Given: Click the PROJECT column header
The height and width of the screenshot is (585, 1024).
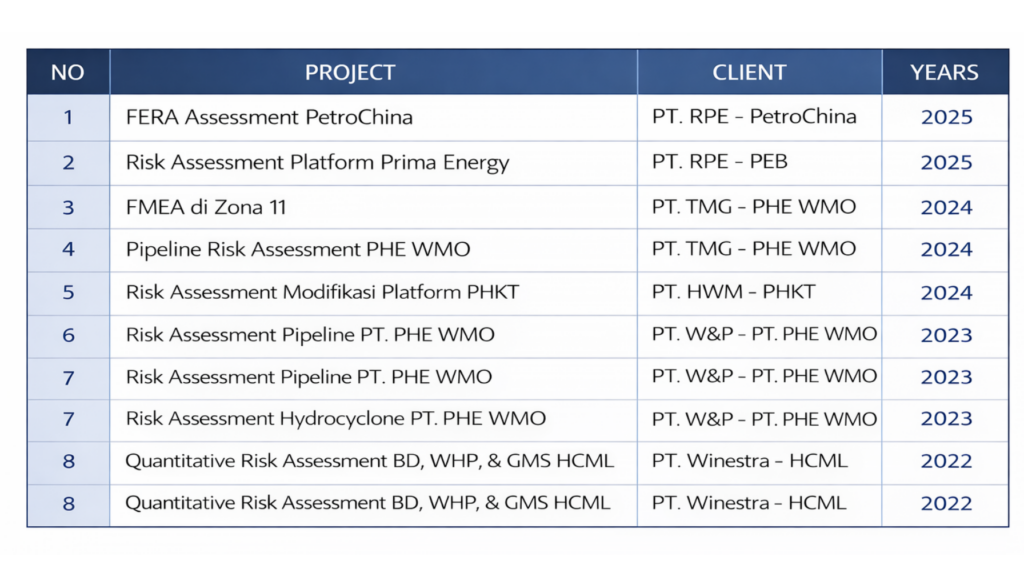Looking at the screenshot, I should pos(350,72).
